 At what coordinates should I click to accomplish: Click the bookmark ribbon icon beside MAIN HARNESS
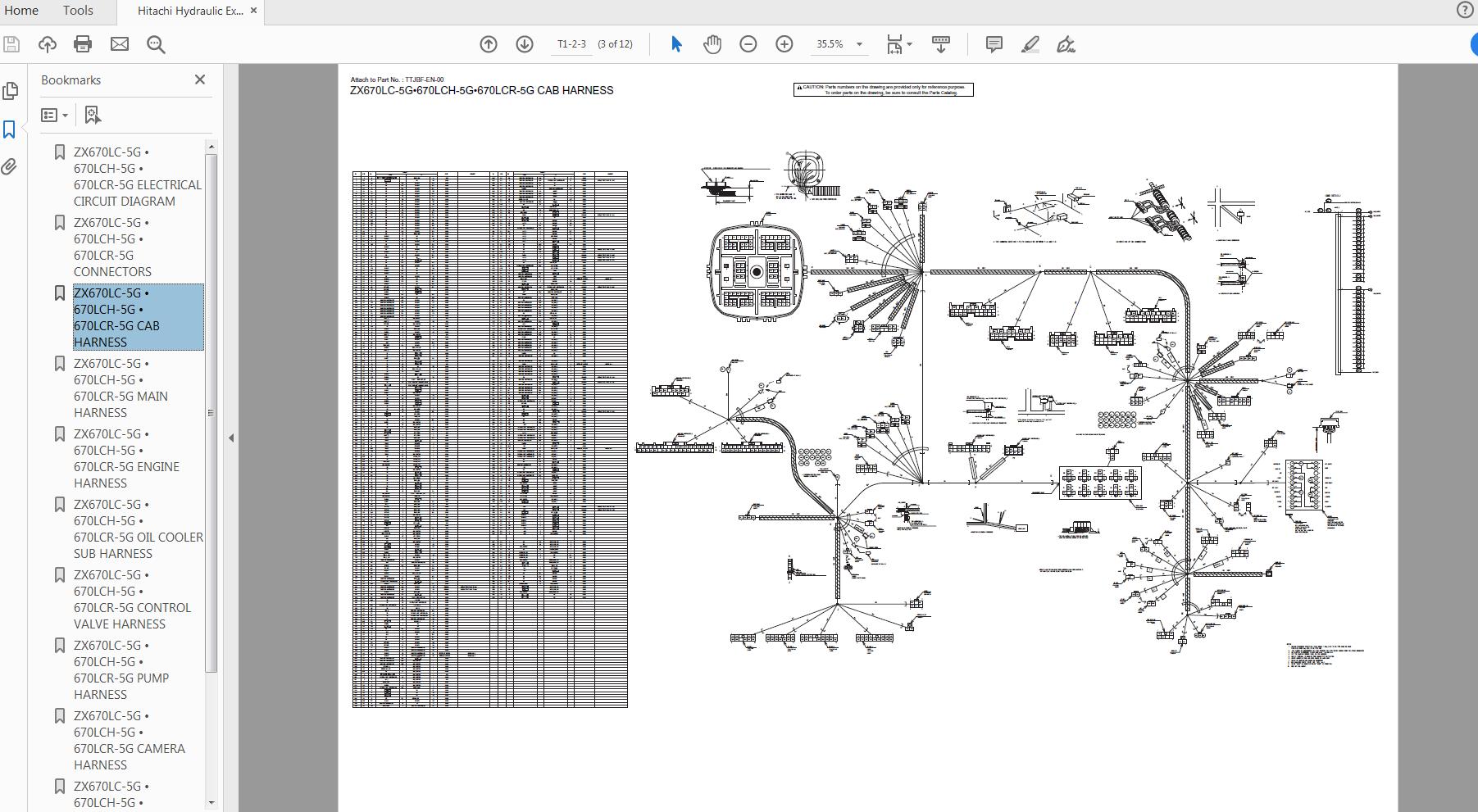(59, 363)
